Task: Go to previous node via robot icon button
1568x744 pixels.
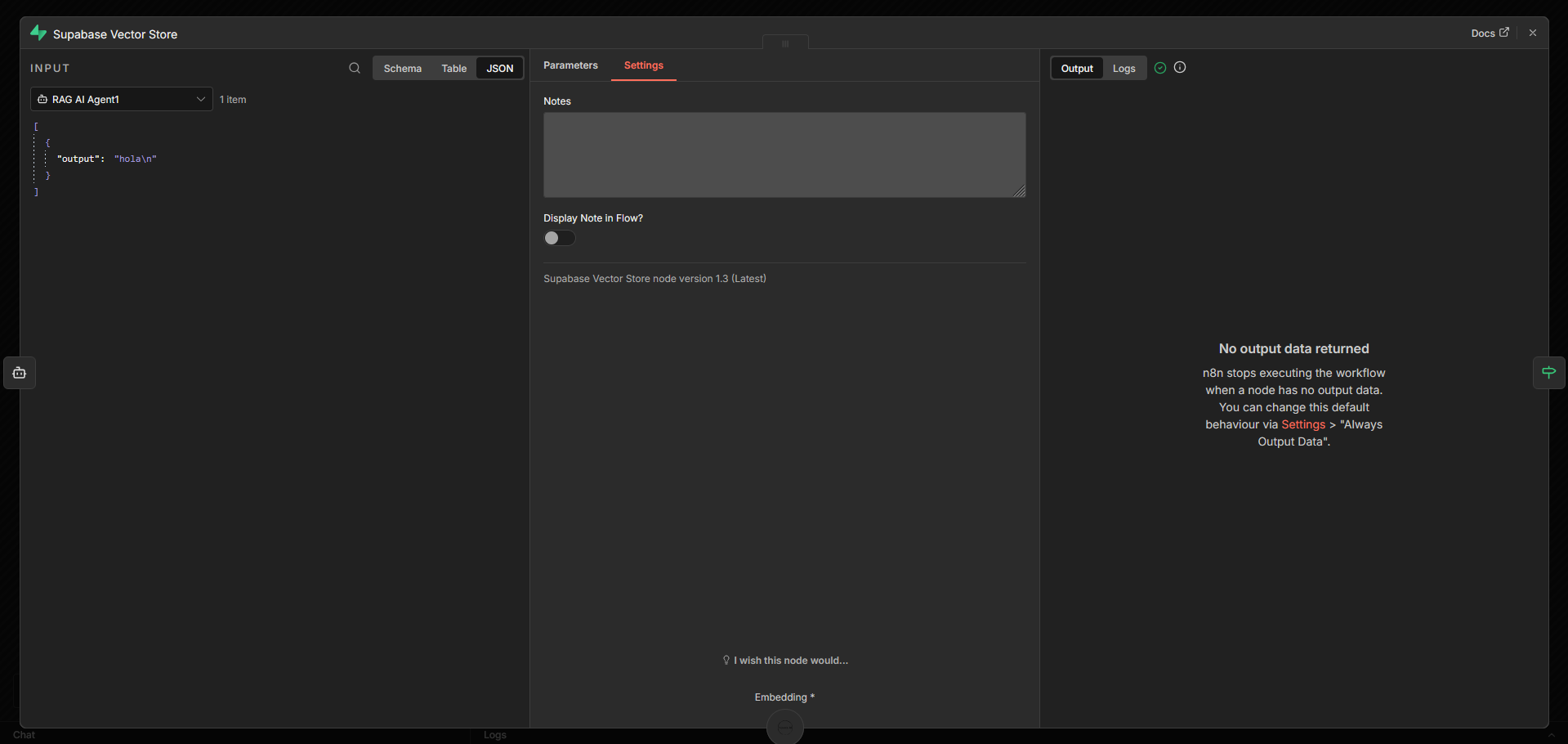Action: tap(20, 373)
